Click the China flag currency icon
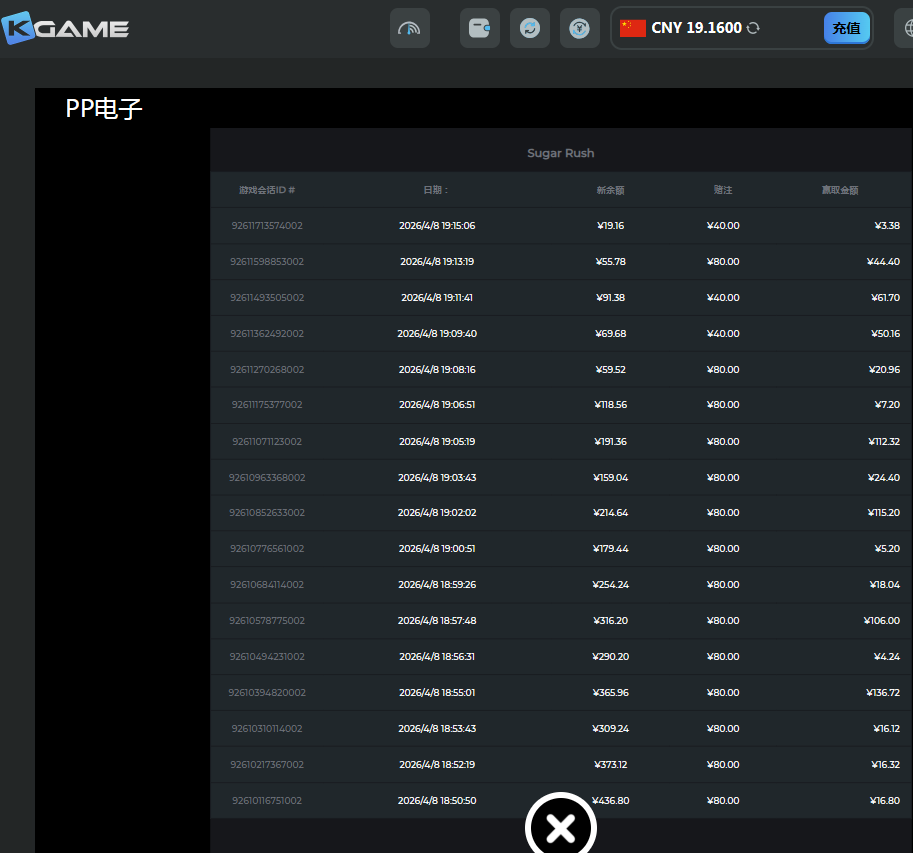 [632, 28]
